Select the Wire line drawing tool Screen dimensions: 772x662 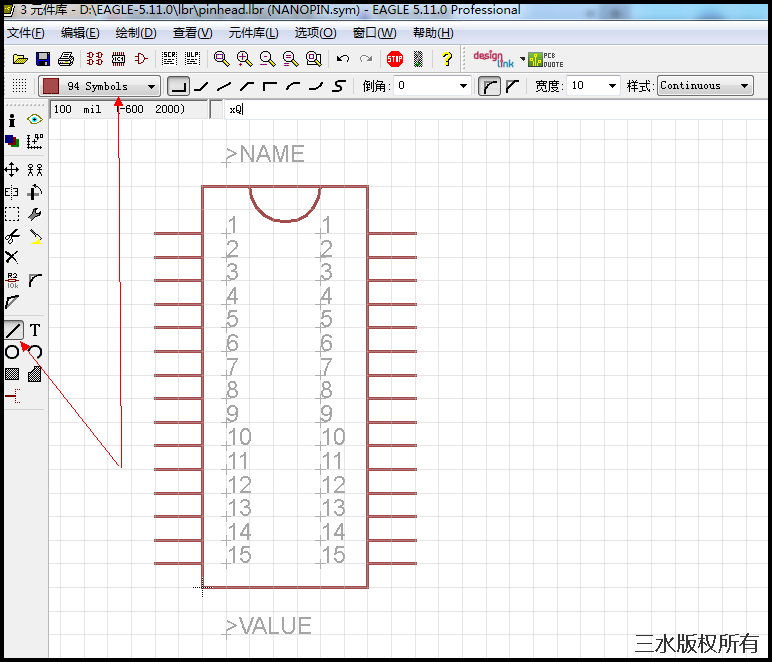coord(13,330)
